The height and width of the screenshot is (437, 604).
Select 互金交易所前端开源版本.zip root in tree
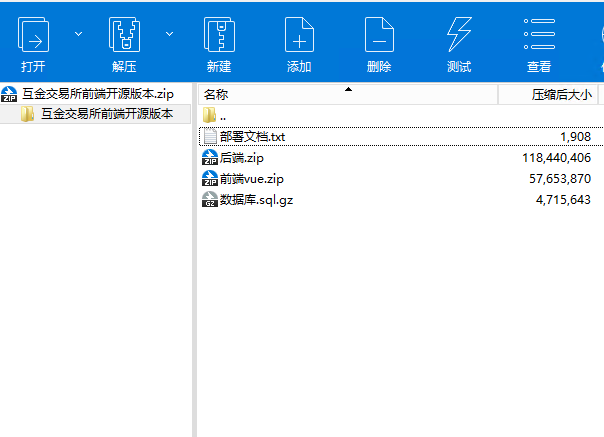click(x=98, y=94)
